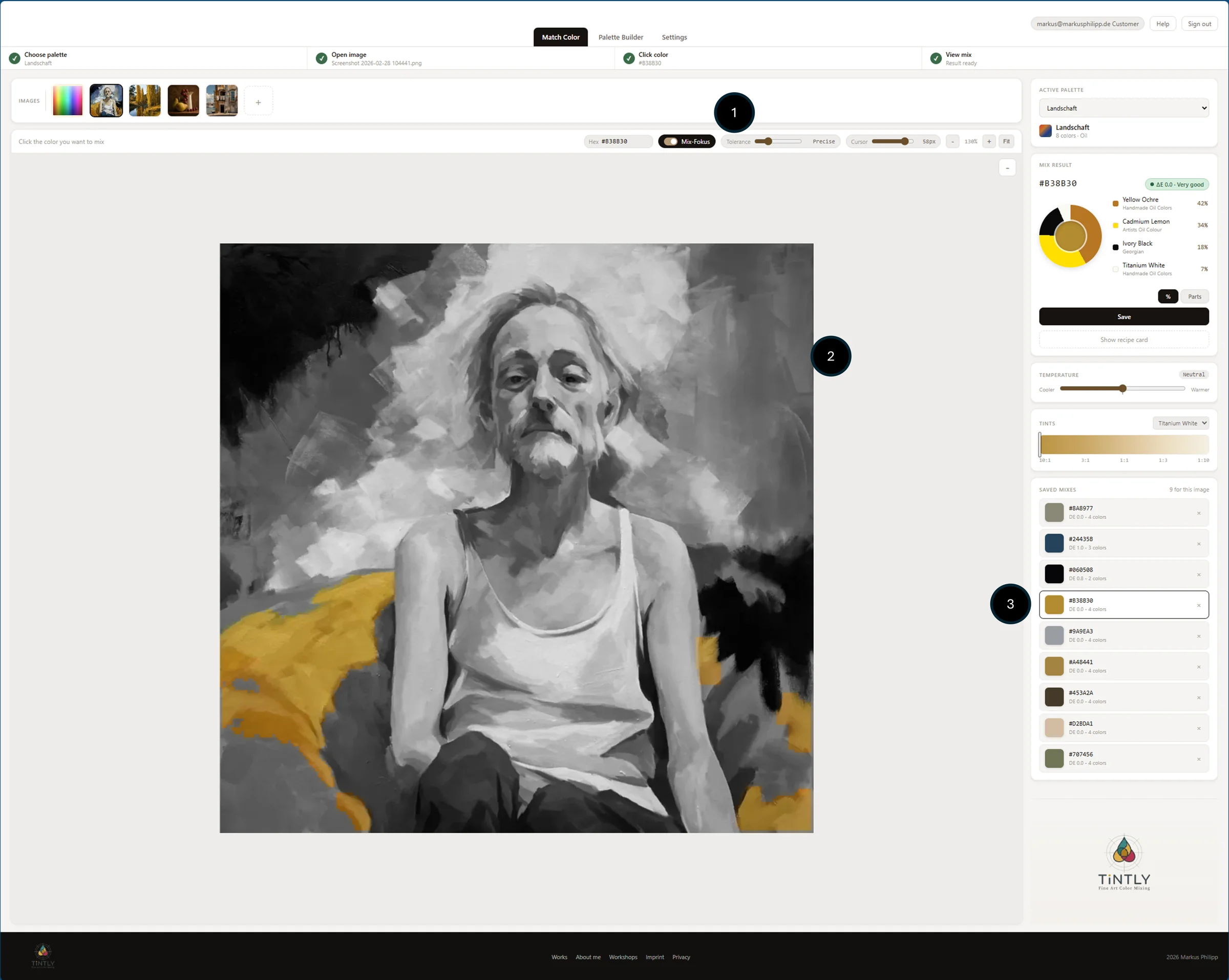Add a new image with plus tile
This screenshot has height=980, width=1229.
tap(258, 101)
